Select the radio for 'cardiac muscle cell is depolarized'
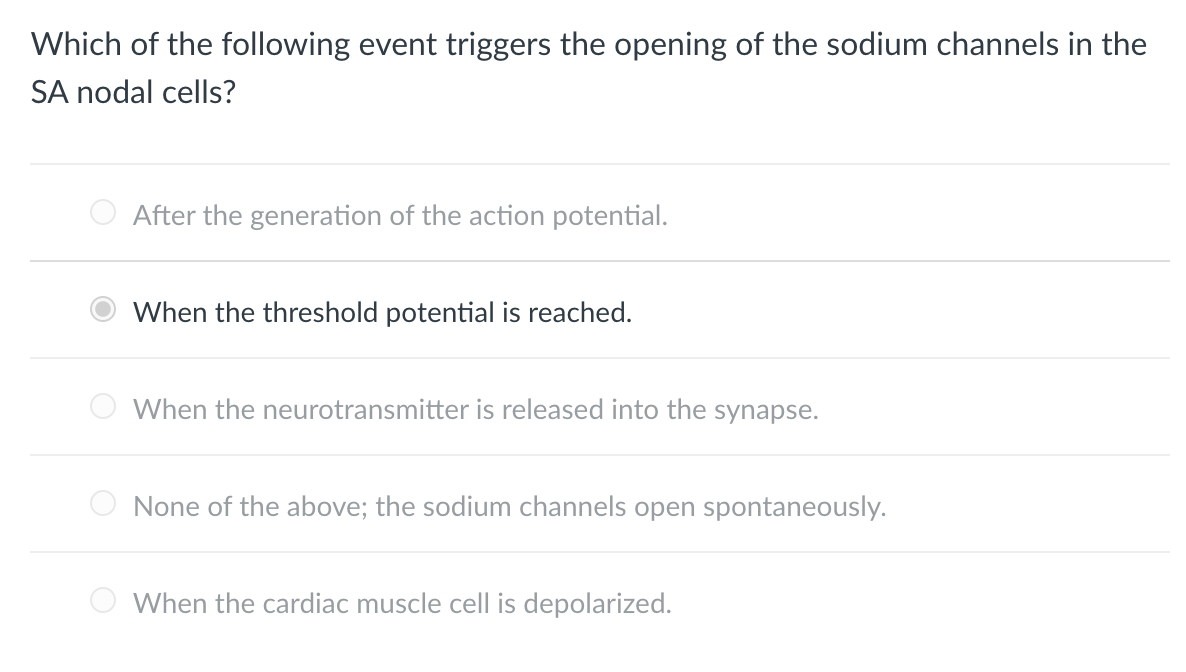The image size is (1186, 672). click(x=103, y=600)
